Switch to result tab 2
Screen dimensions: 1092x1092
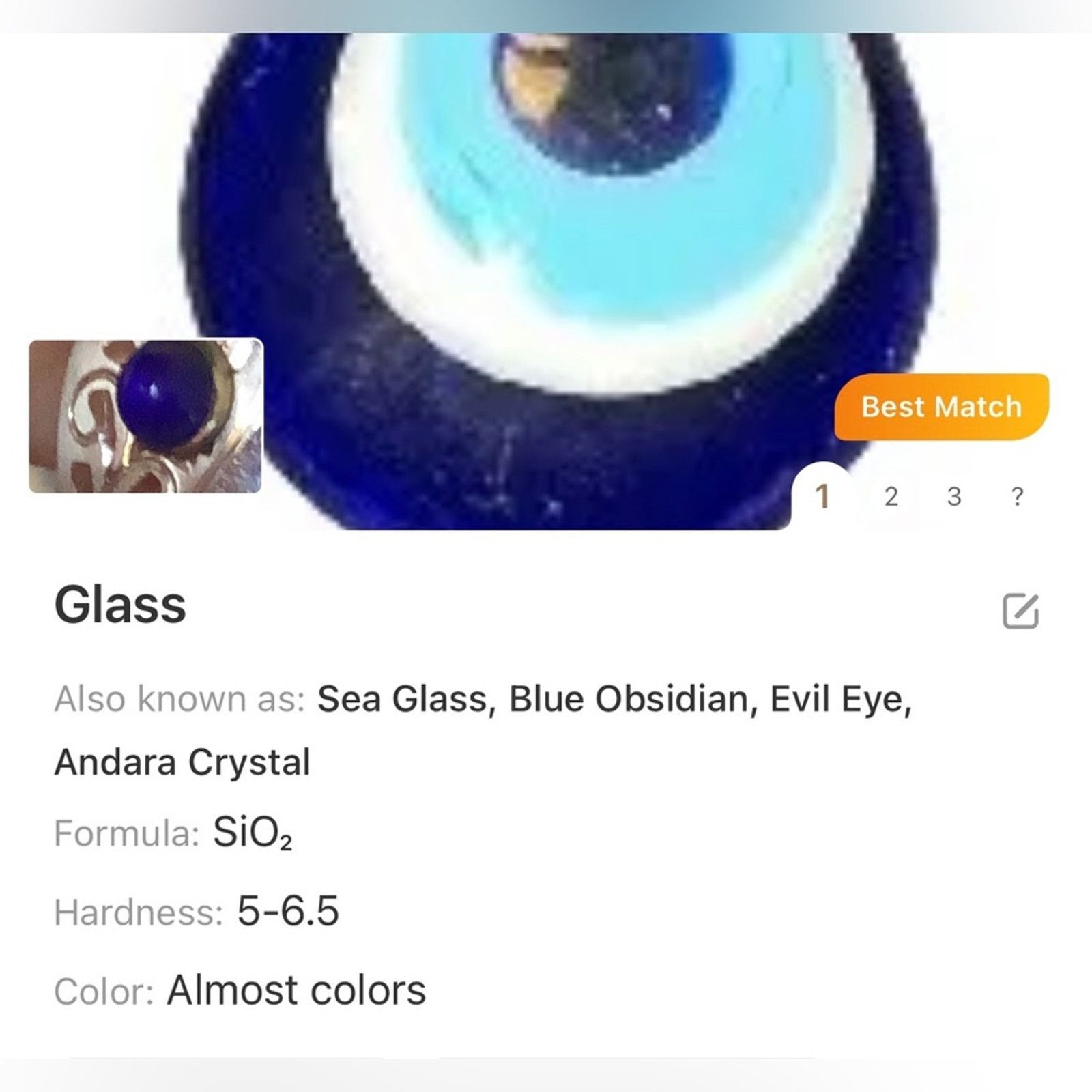(x=891, y=497)
